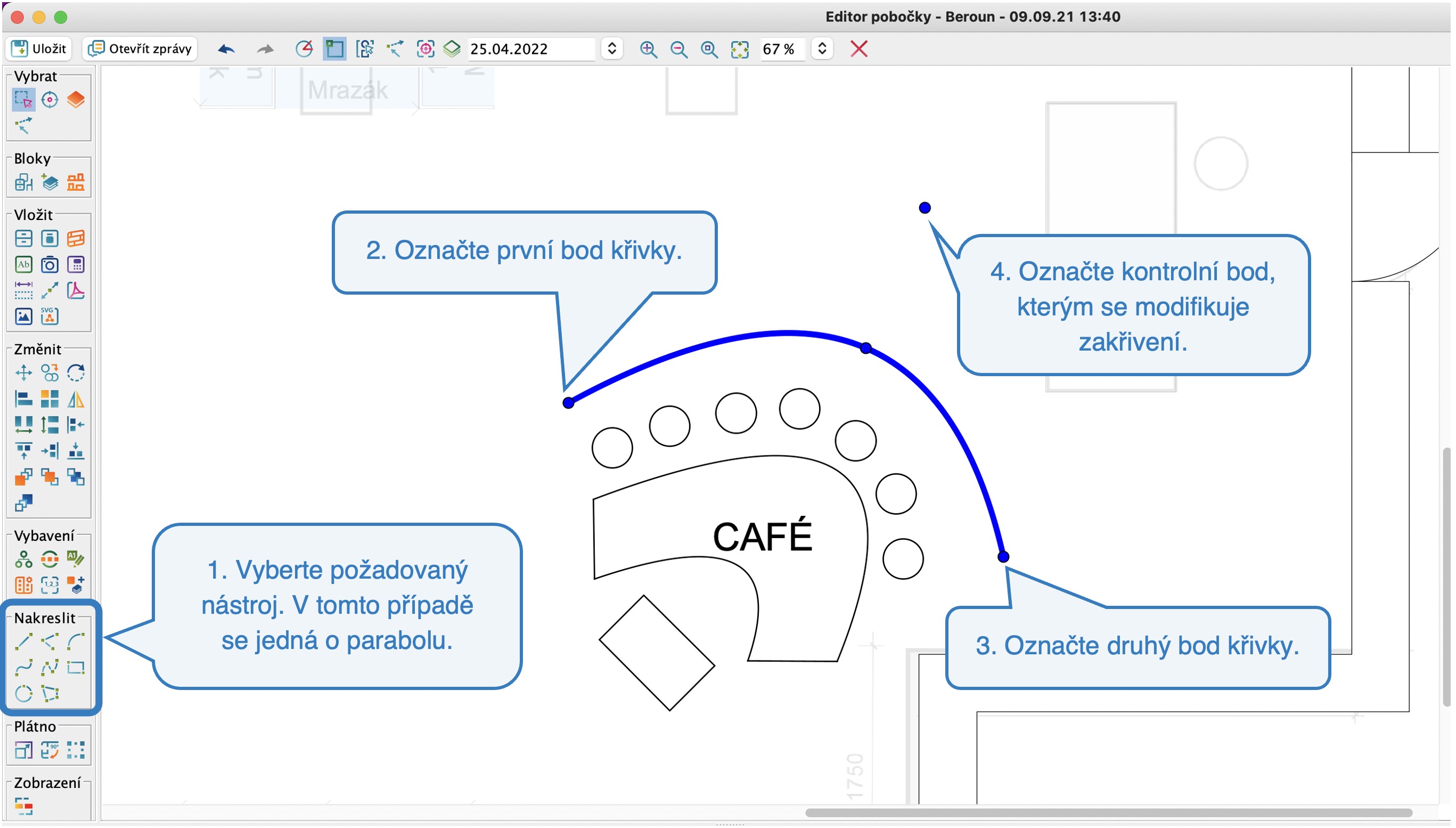Screen dimensions: 1456x828
Task: Click the orange shelves icon in Bloky
Action: pyautogui.click(x=76, y=183)
